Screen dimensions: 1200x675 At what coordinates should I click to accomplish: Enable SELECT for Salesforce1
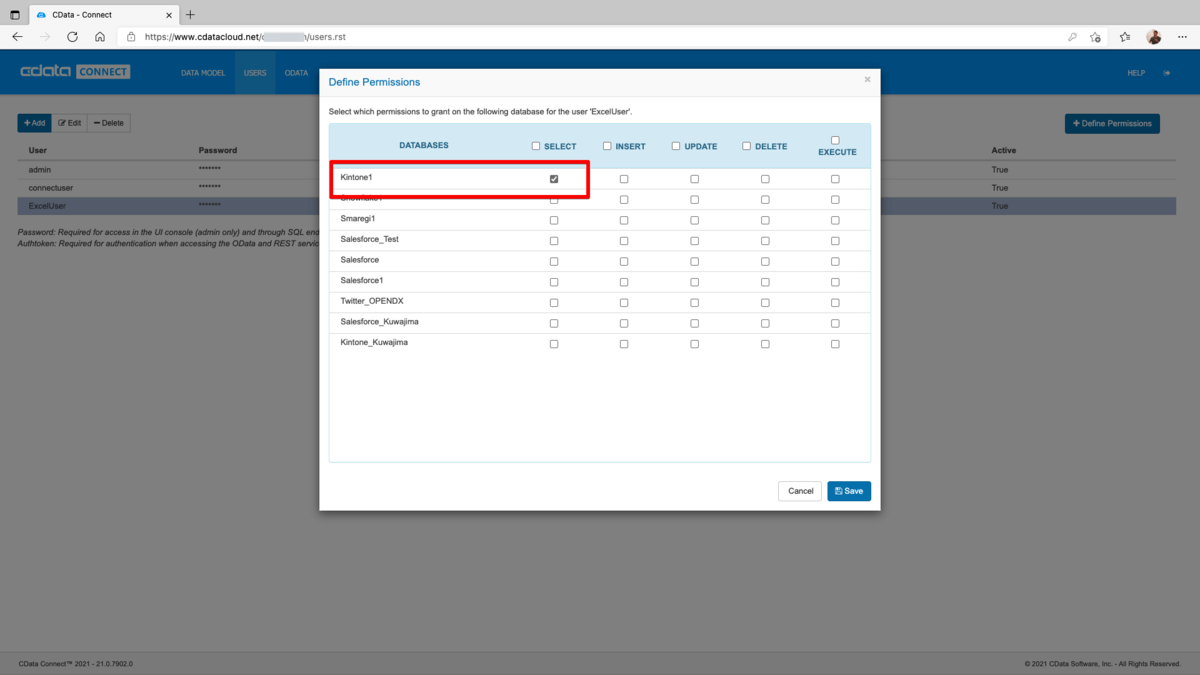click(554, 282)
